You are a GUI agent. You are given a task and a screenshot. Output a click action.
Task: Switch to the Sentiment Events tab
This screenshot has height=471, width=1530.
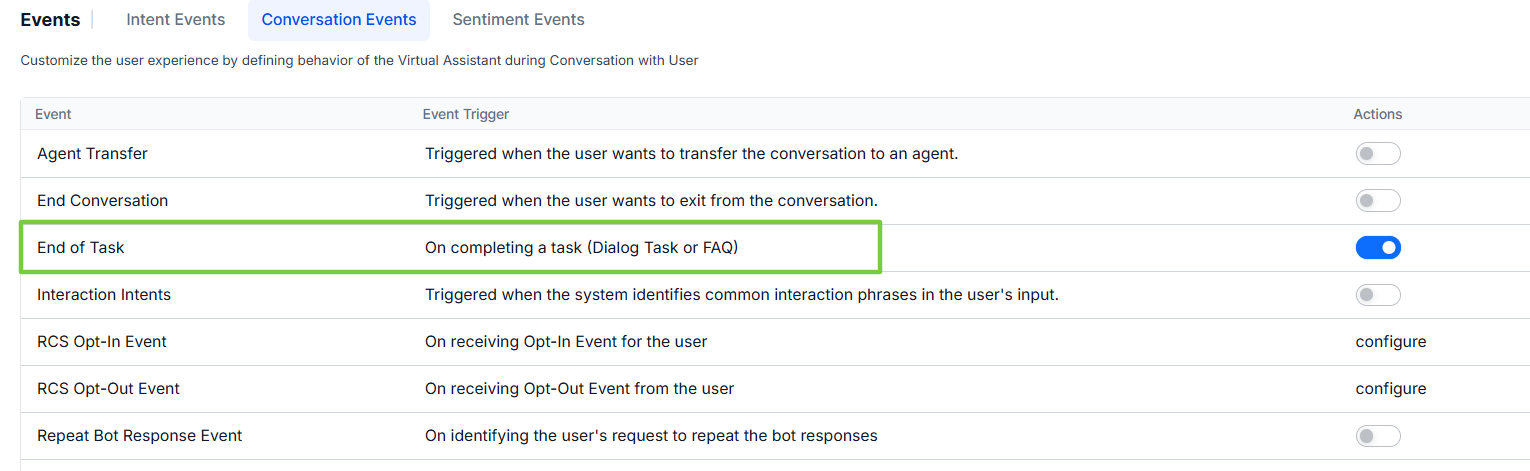518,20
